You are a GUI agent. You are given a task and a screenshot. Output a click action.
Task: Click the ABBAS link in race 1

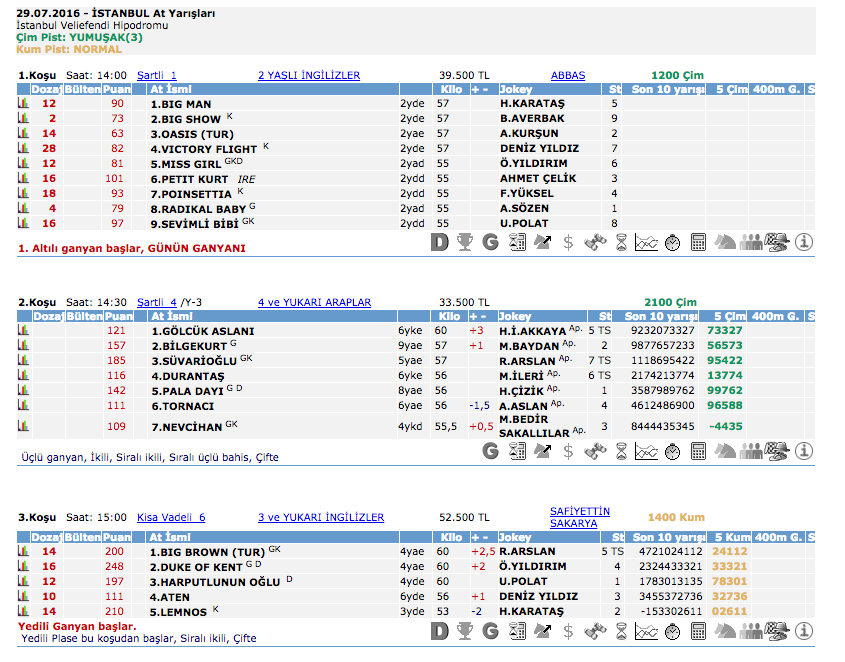(567, 75)
